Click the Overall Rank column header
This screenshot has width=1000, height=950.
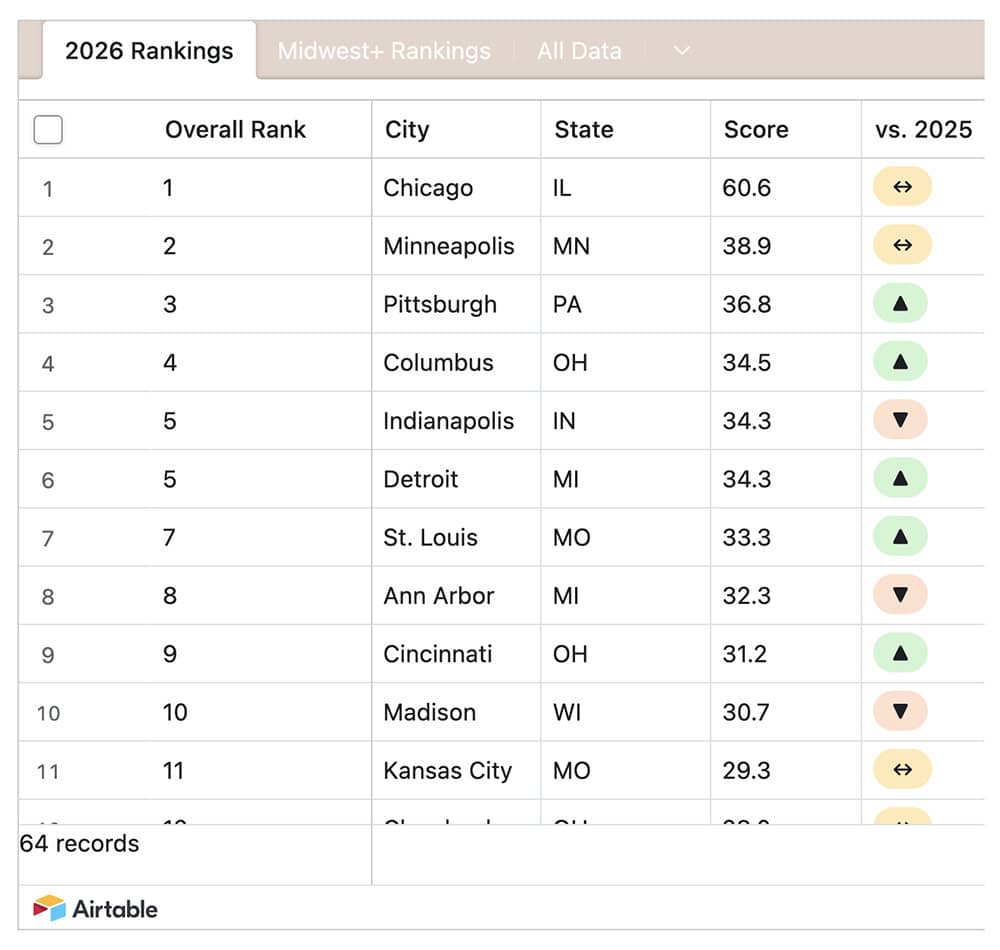235,129
